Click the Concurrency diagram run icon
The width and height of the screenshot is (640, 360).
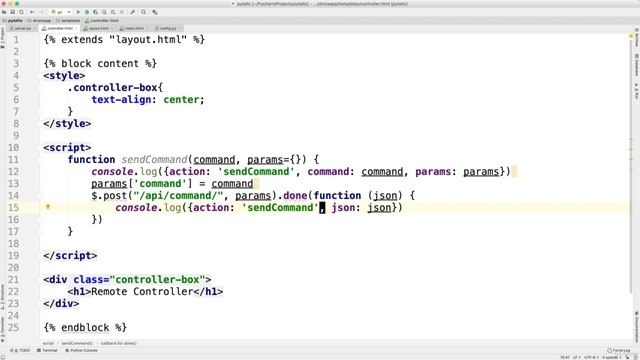[113, 12]
